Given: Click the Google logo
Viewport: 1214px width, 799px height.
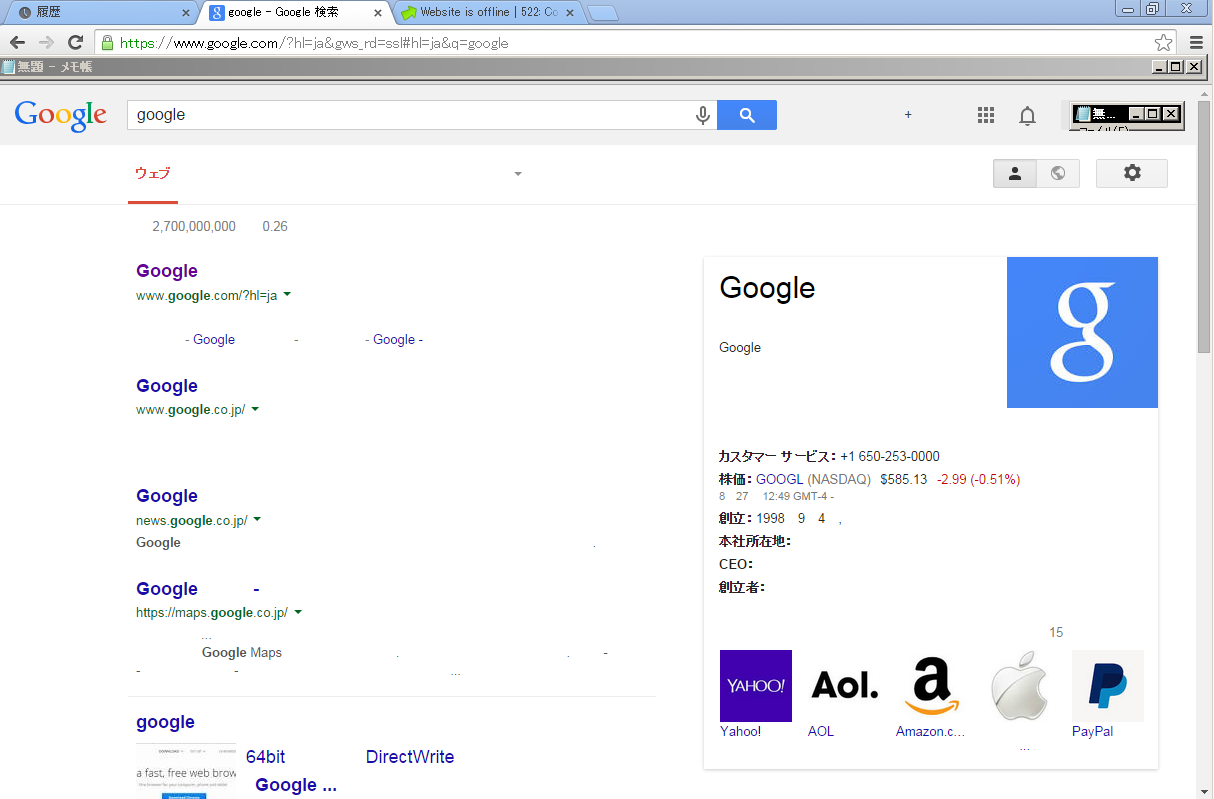Looking at the screenshot, I should click(x=61, y=115).
